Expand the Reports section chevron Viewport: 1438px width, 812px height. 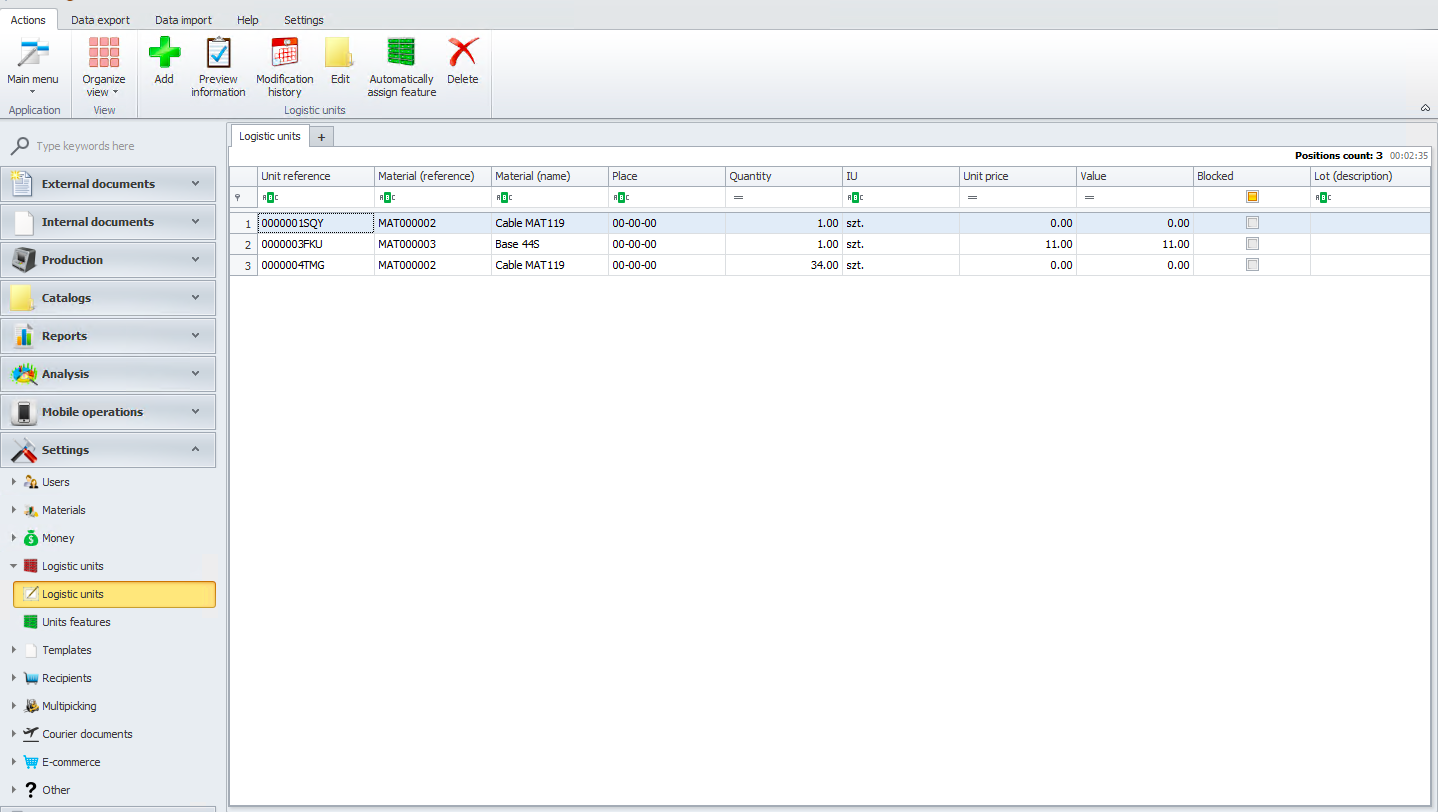click(196, 336)
